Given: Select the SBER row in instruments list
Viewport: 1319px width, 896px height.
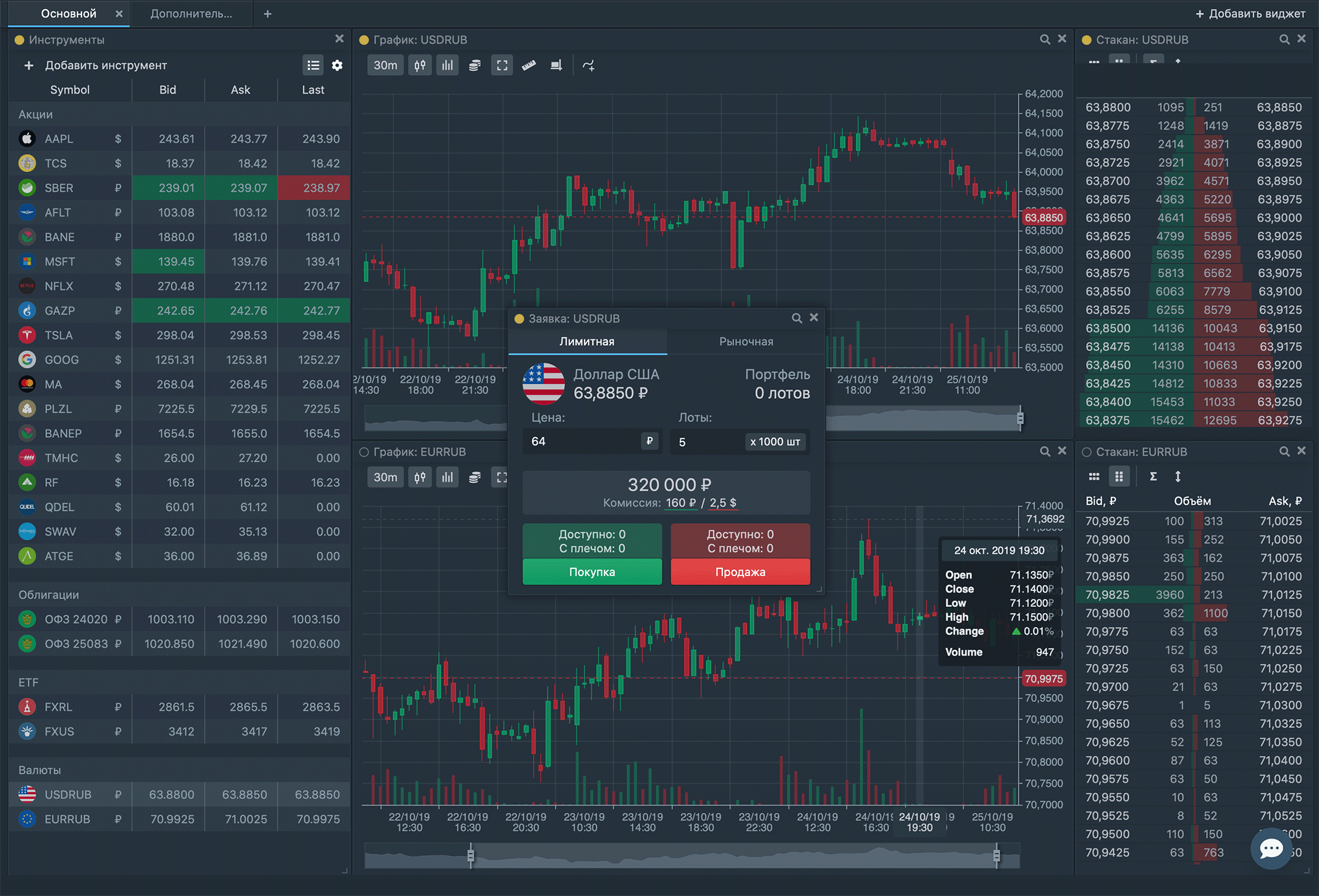Looking at the screenshot, I should (180, 188).
